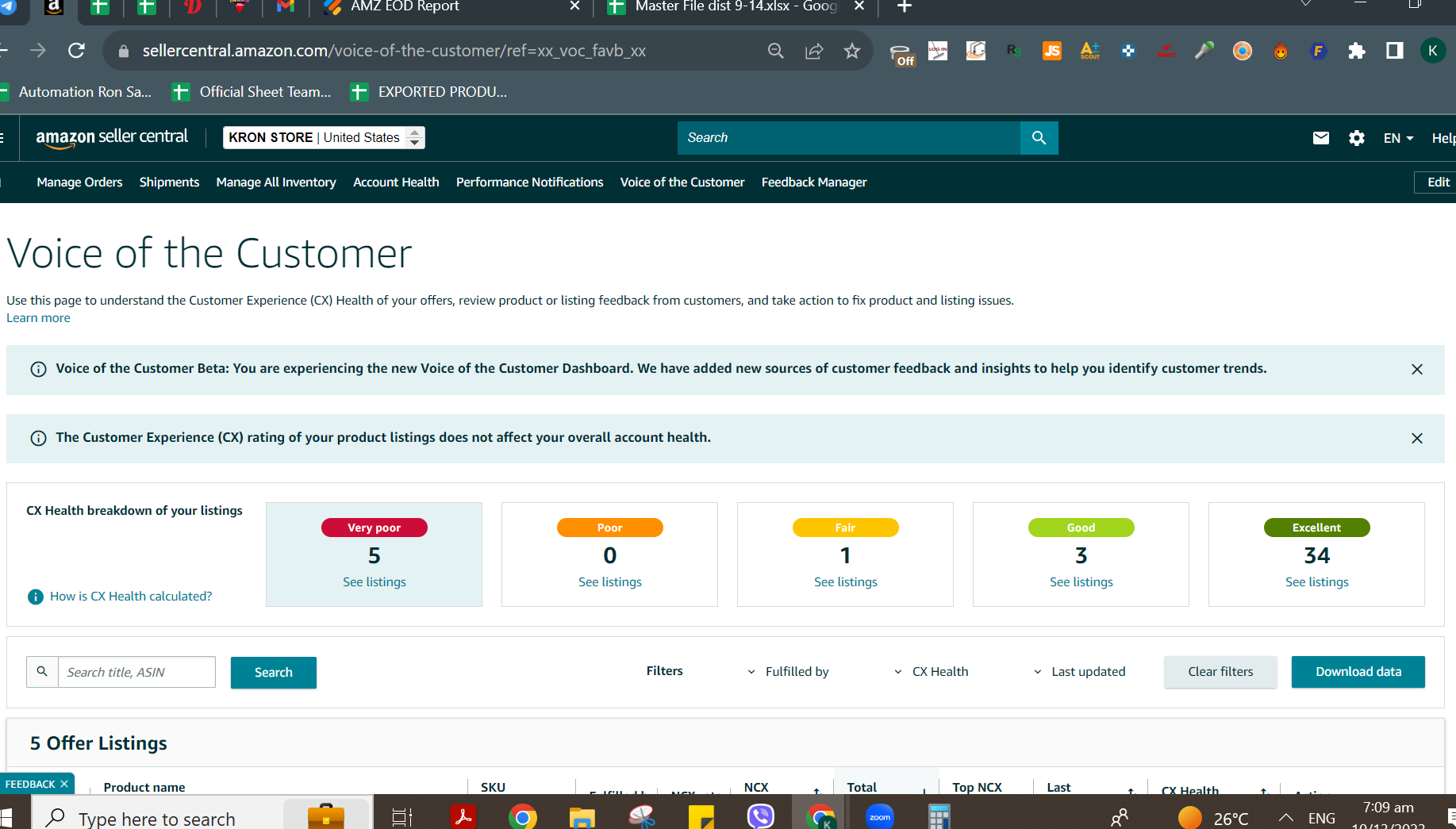Focus the Seller Central top search box
The height and width of the screenshot is (829, 1456).
pos(849,138)
